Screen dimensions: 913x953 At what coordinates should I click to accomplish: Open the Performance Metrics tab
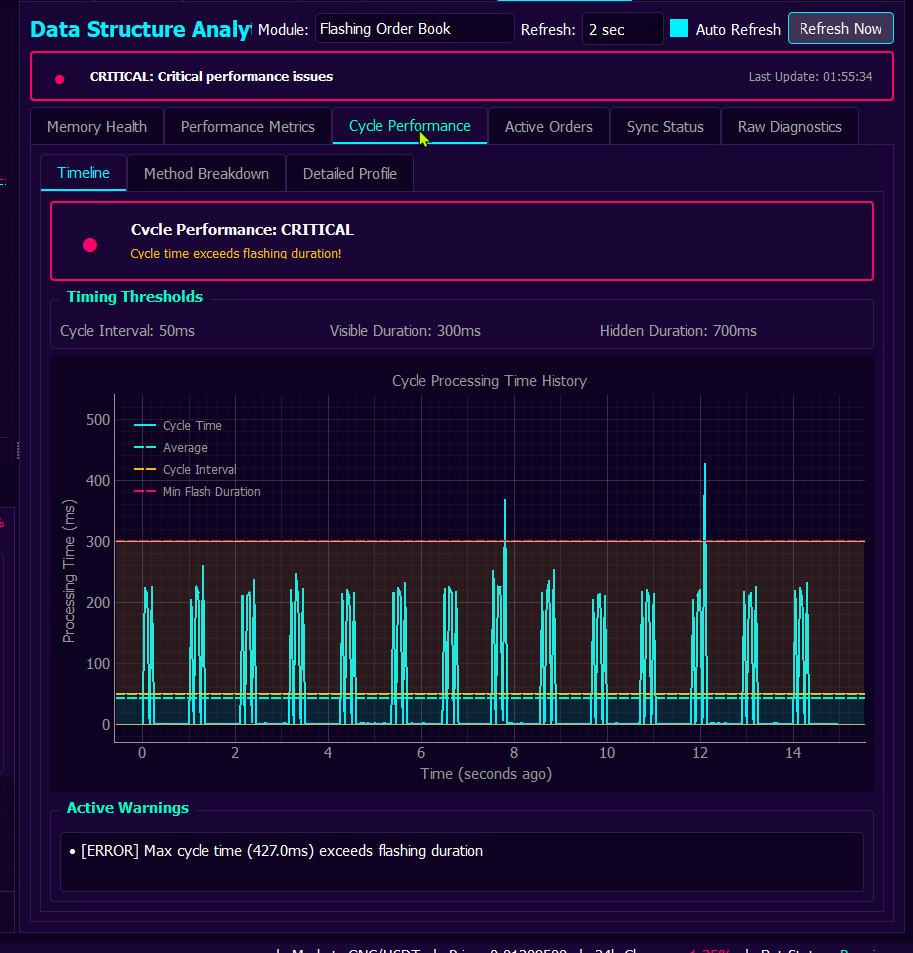point(248,127)
